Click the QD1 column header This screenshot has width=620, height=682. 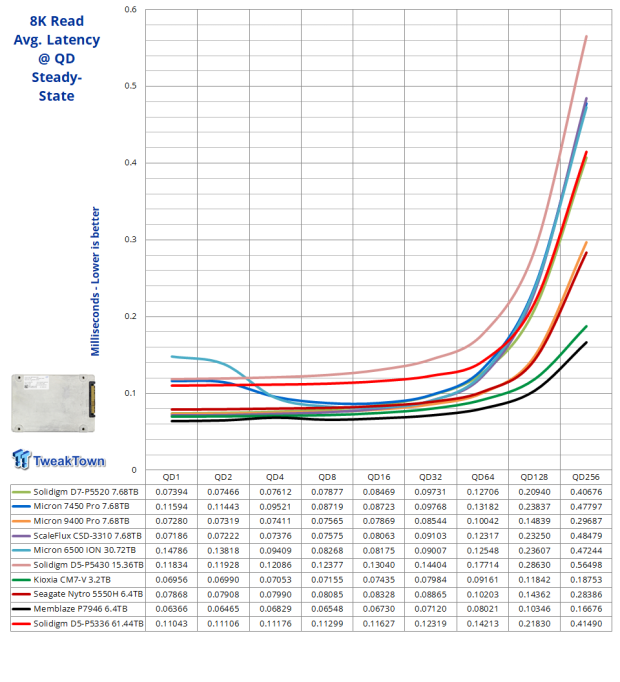coord(171,477)
